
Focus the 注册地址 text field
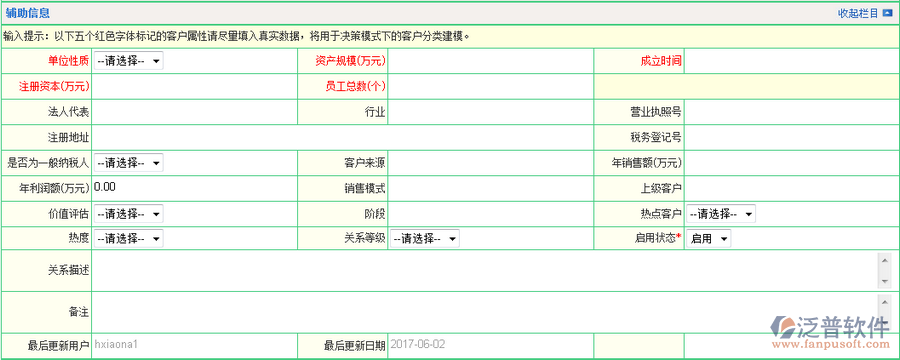coord(343,138)
